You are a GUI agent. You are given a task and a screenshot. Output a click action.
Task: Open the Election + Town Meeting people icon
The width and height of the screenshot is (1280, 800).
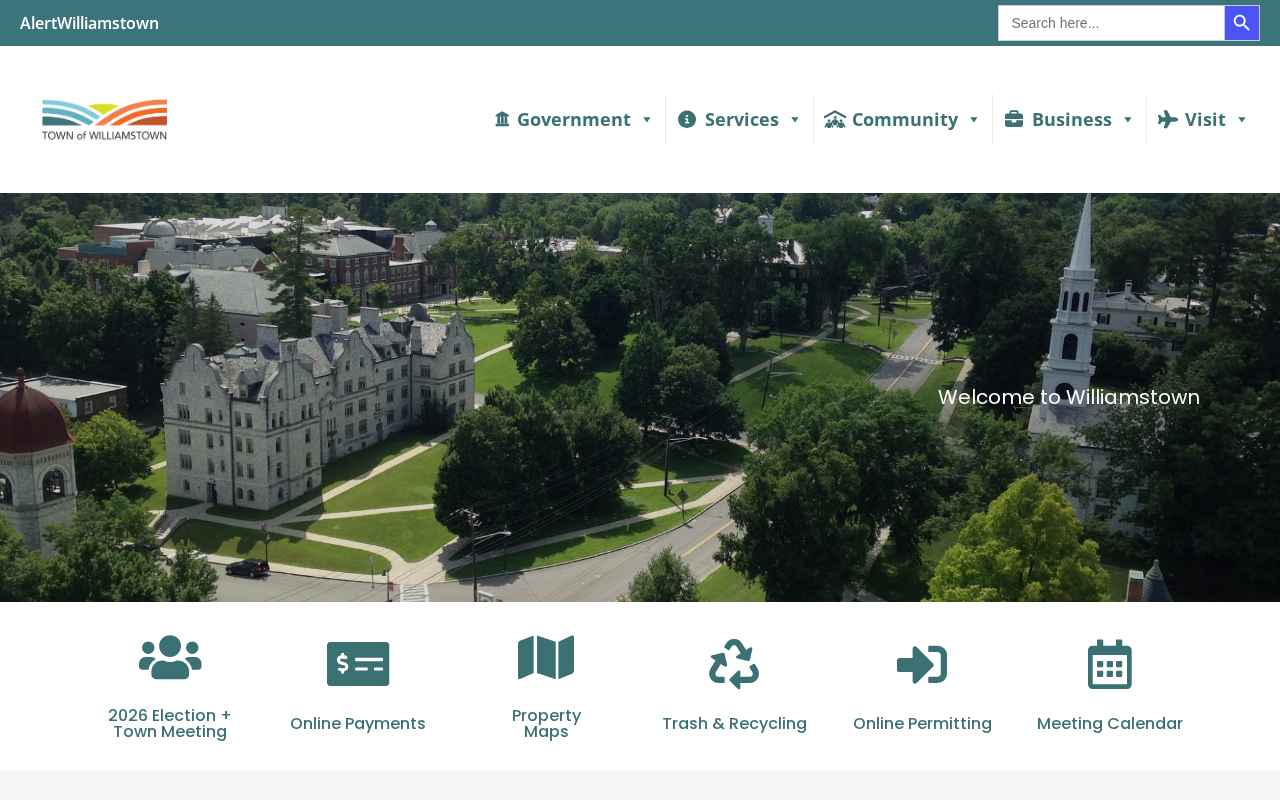(170, 657)
